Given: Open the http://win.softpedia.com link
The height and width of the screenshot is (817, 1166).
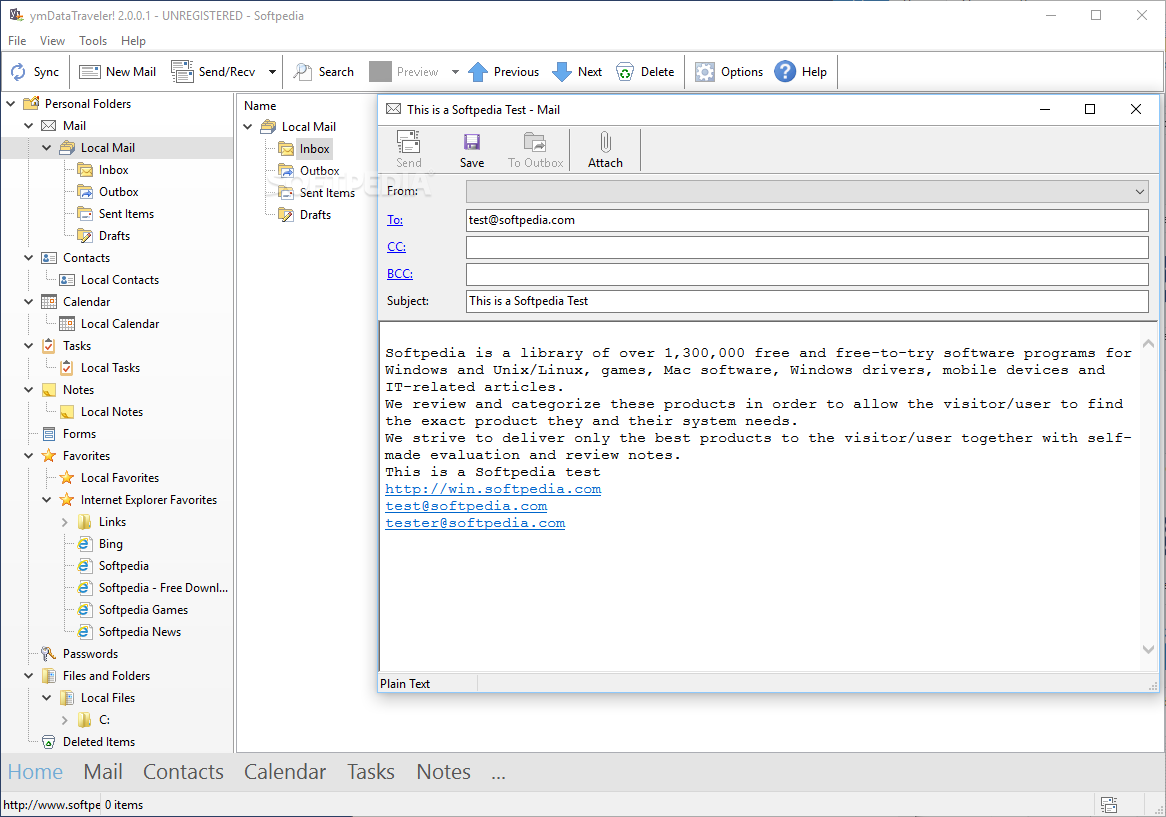Looking at the screenshot, I should (x=493, y=489).
